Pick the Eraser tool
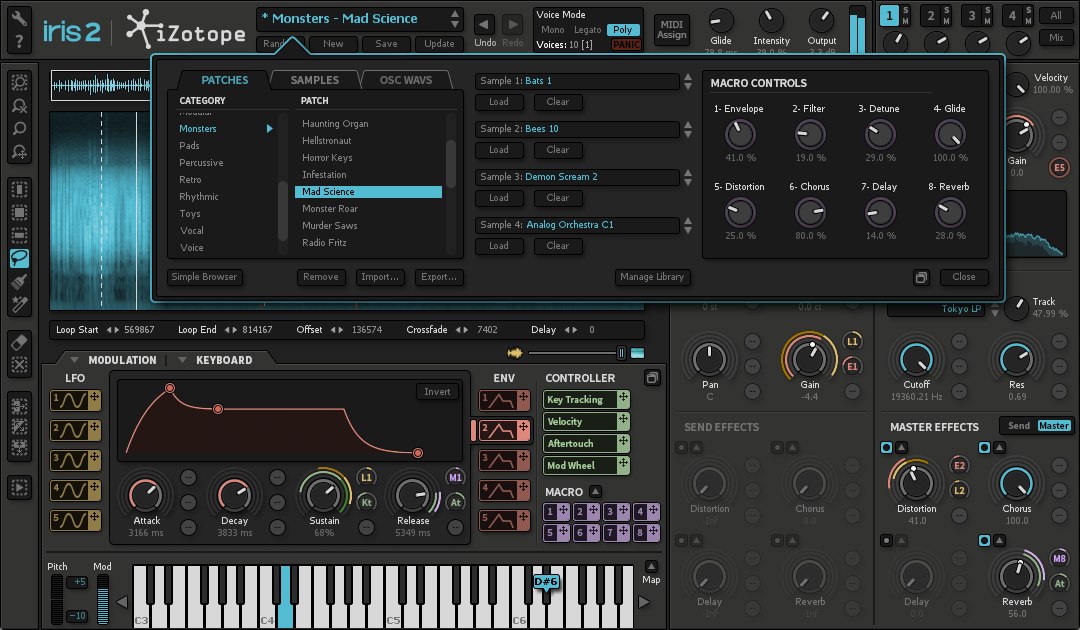 point(19,342)
